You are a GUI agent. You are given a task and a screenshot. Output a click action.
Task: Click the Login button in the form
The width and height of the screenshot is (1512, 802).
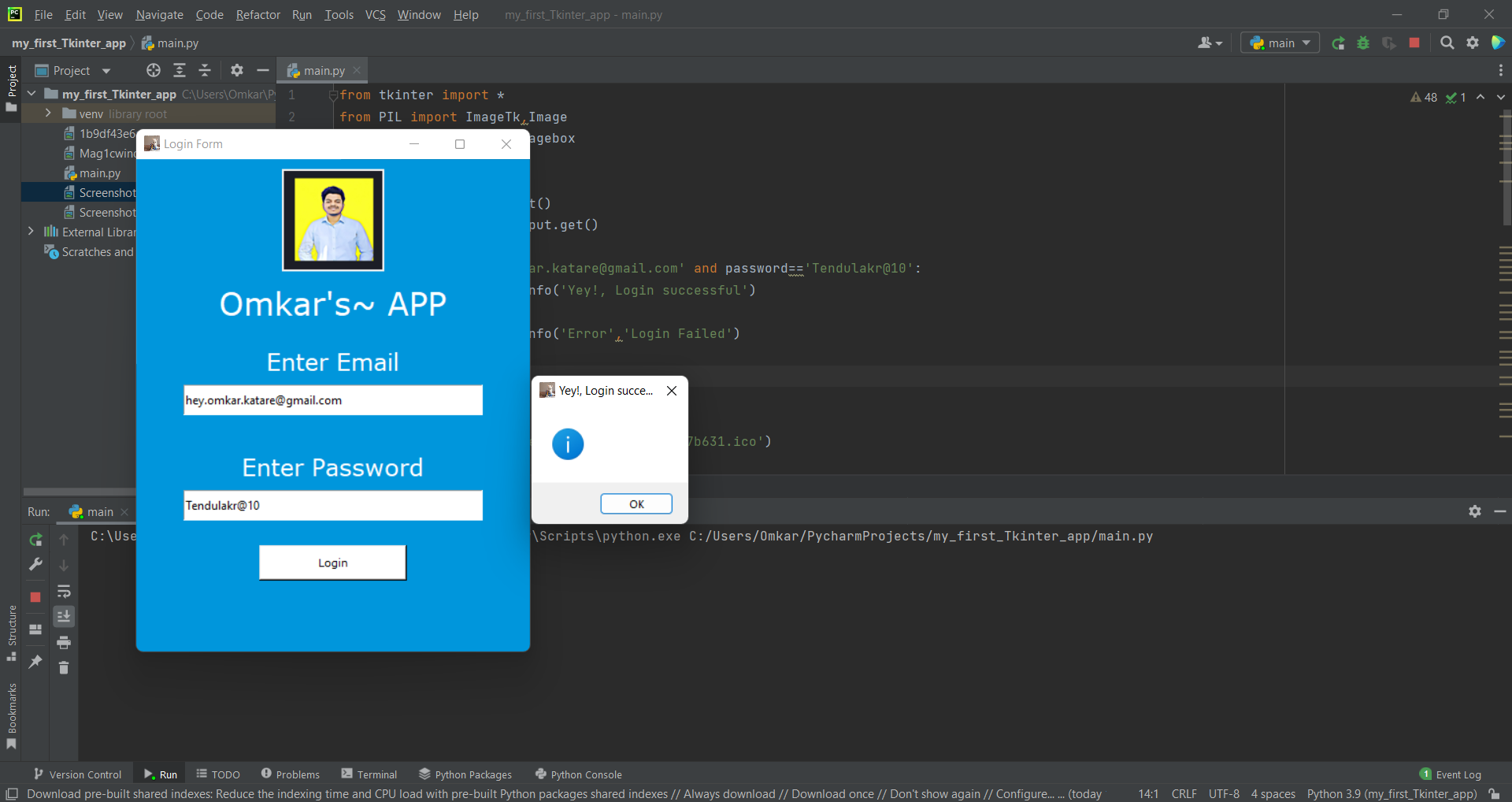coord(332,562)
